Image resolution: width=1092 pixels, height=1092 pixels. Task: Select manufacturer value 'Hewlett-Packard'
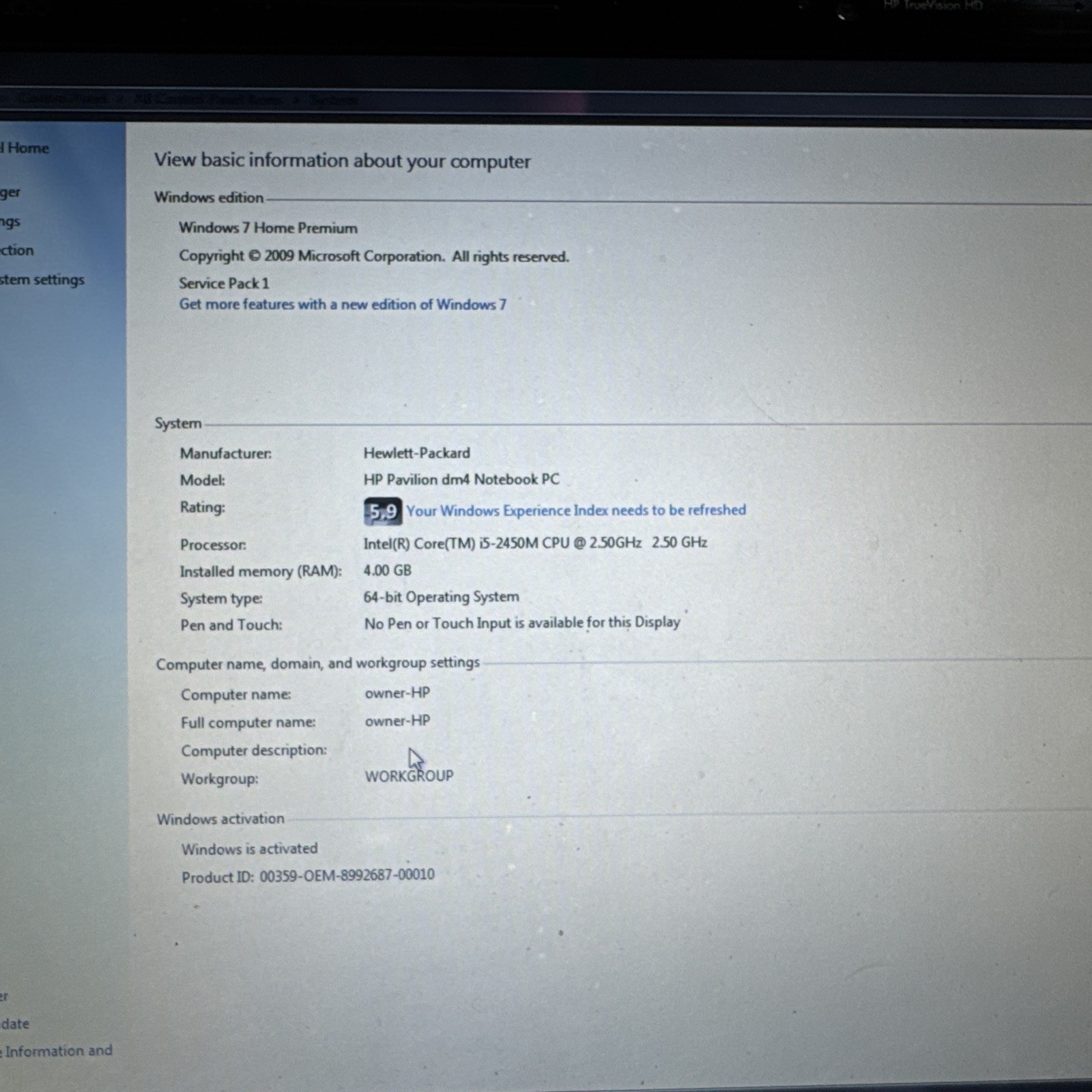pos(417,453)
